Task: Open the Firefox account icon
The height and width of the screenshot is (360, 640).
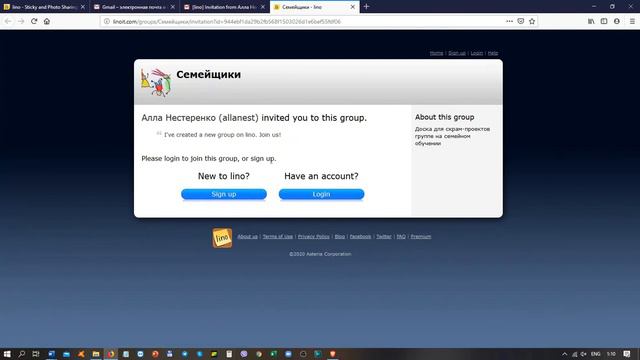Action: [617, 21]
